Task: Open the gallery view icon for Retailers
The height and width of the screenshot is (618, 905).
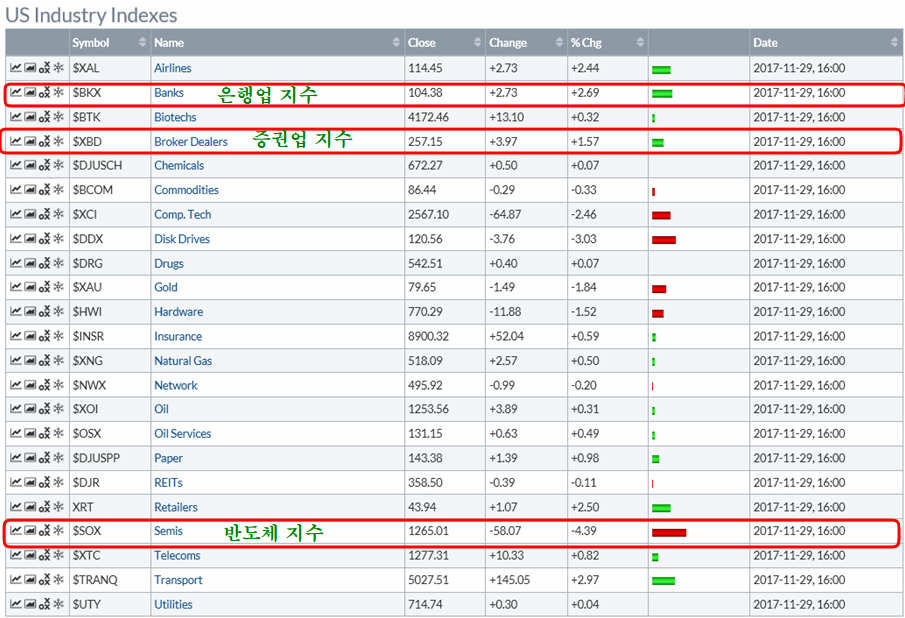Action: click(x=30, y=507)
